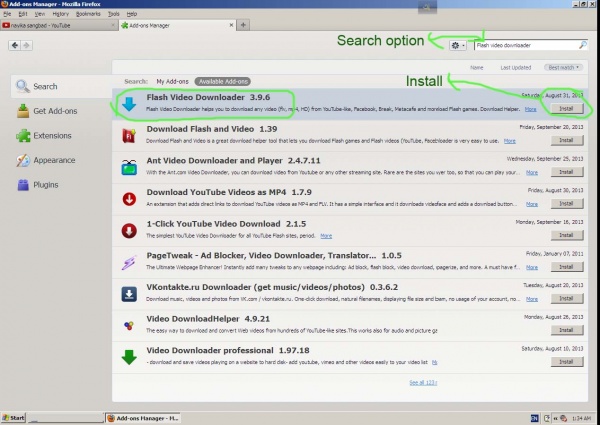Open More link for Download Flash and Video
The height and width of the screenshot is (425, 600).
[509, 141]
